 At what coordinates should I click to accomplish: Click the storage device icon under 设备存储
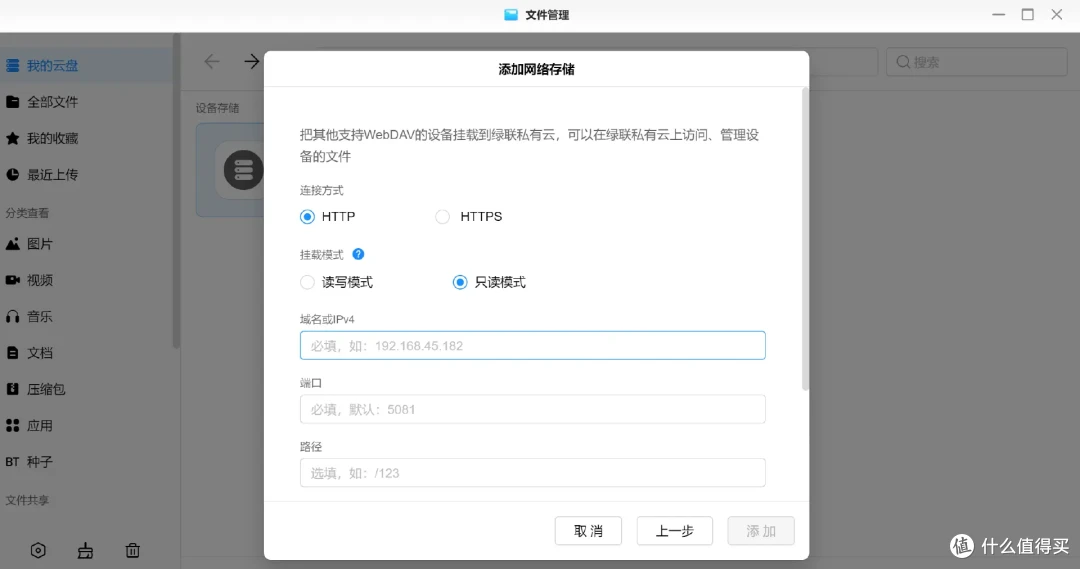tap(243, 169)
